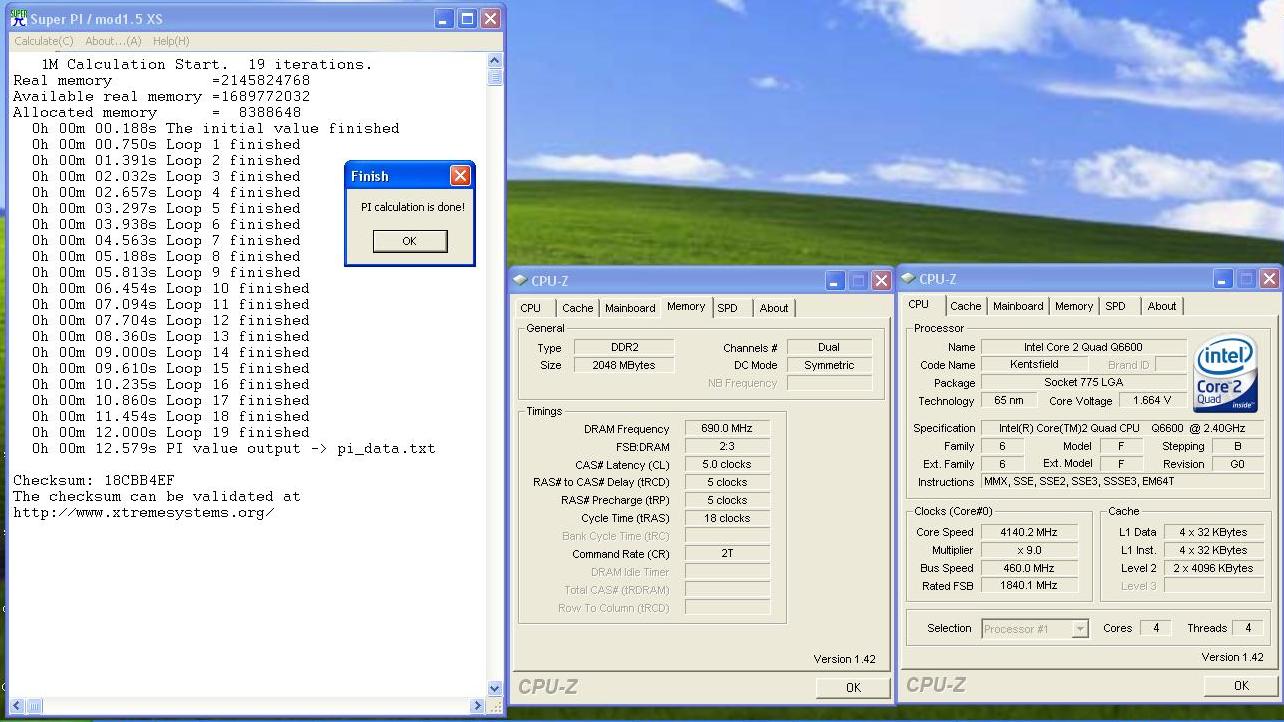Open the About tab in the CPU-Z Memory timings window
The height and width of the screenshot is (722, 1284).
[774, 308]
